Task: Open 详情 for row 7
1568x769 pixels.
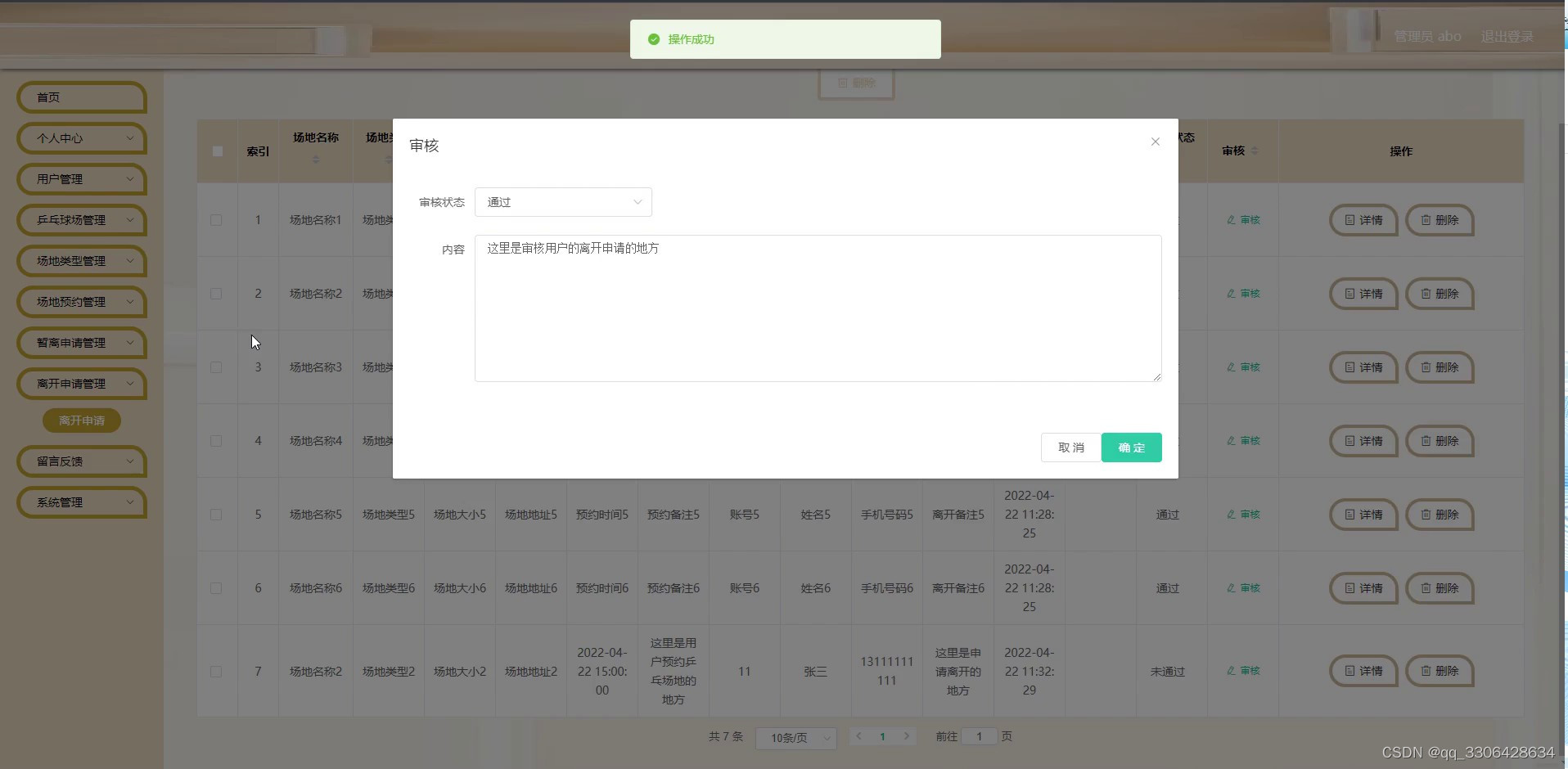Action: [1363, 671]
